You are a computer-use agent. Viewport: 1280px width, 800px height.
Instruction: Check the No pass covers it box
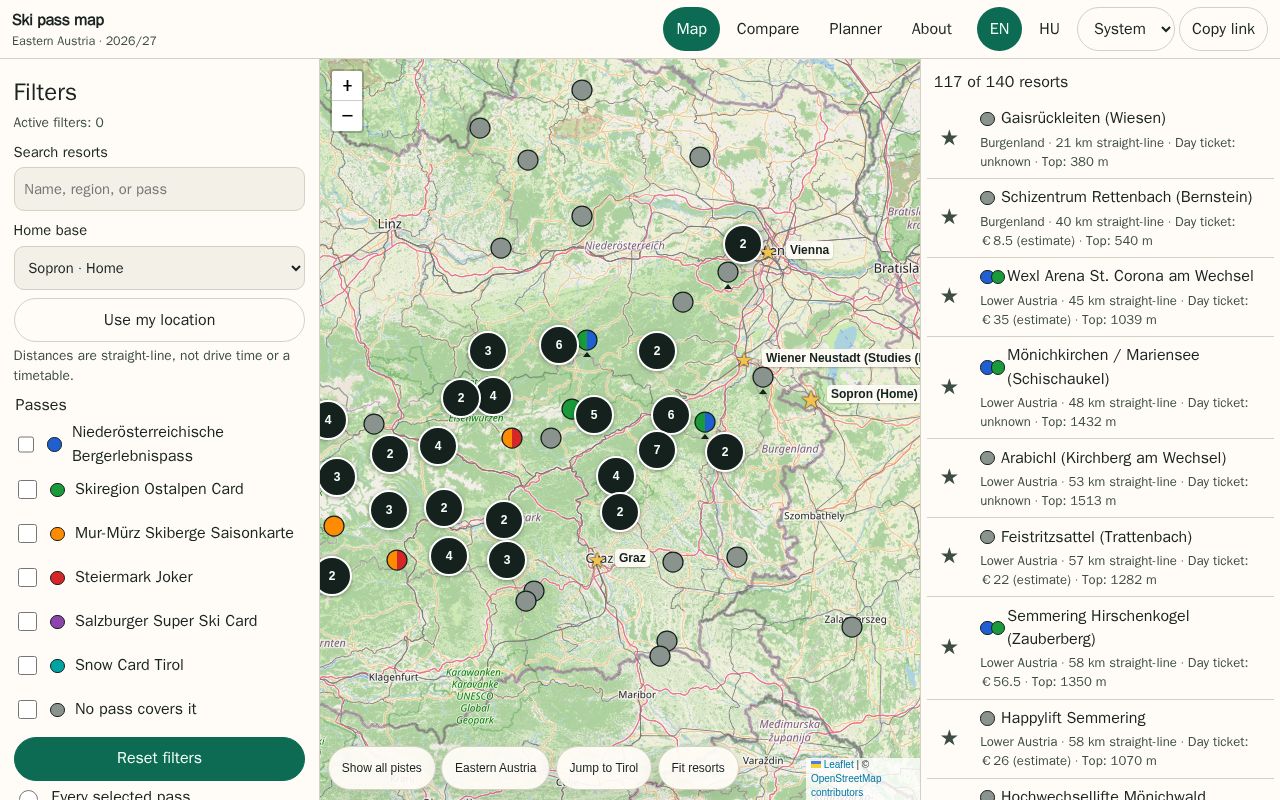tap(28, 709)
